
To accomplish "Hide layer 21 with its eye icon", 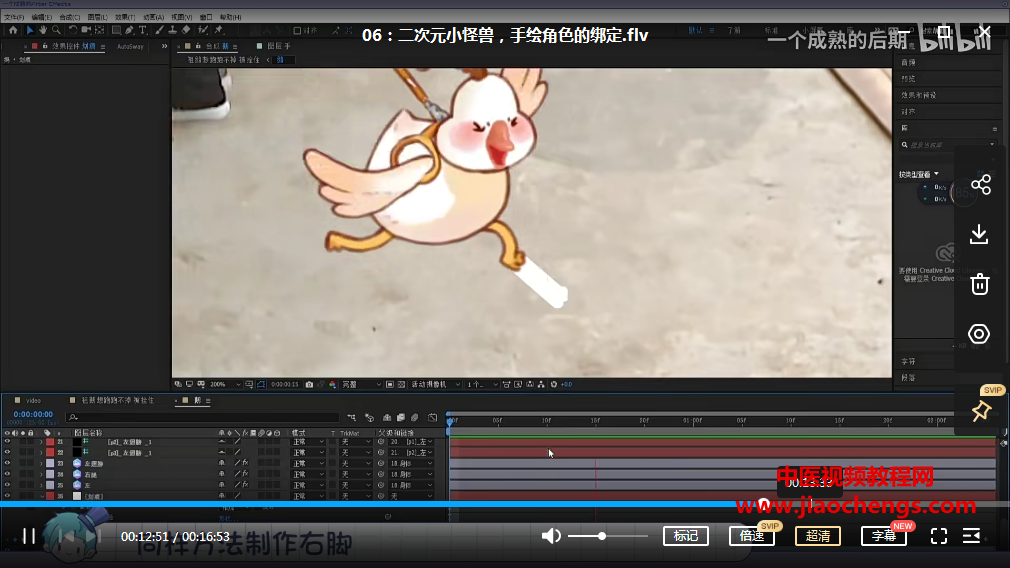I will [x=7, y=442].
